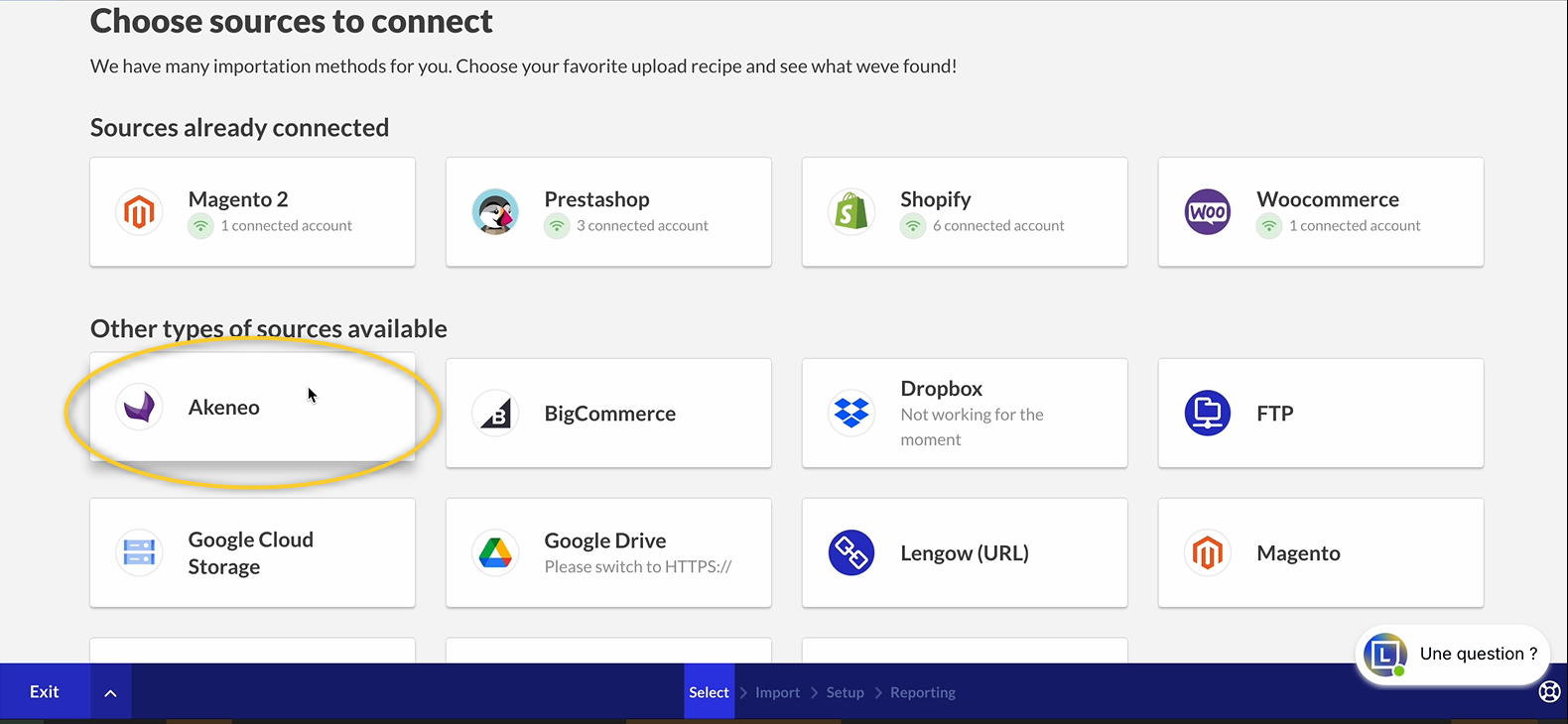Click the Google Drive icon
Image resolution: width=1568 pixels, height=724 pixels.
click(x=495, y=552)
